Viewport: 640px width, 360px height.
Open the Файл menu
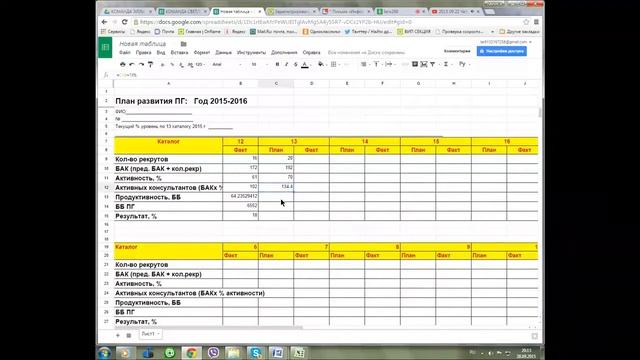(125, 53)
